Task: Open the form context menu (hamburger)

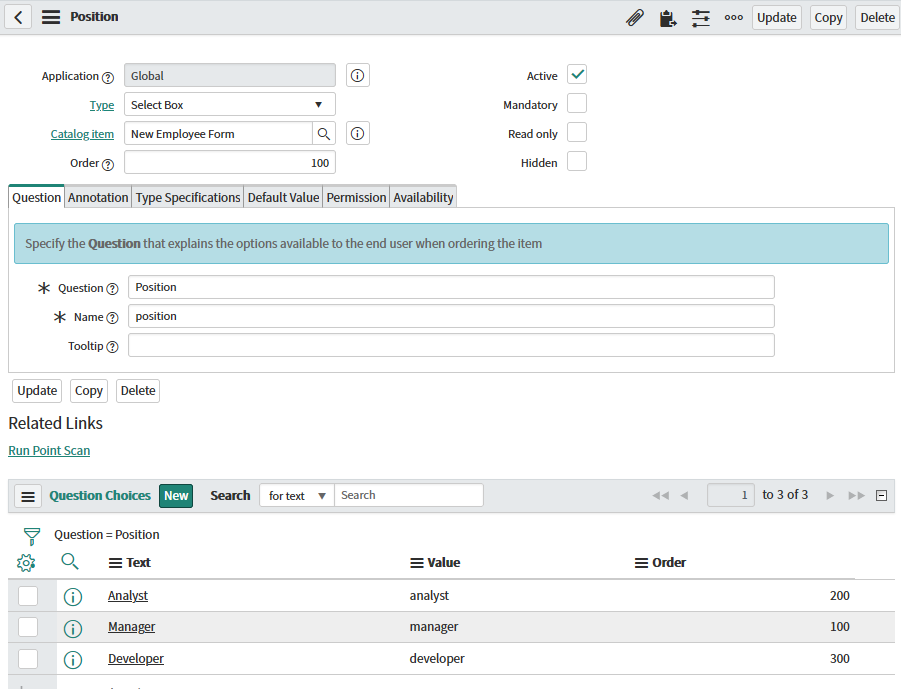Action: coord(51,17)
